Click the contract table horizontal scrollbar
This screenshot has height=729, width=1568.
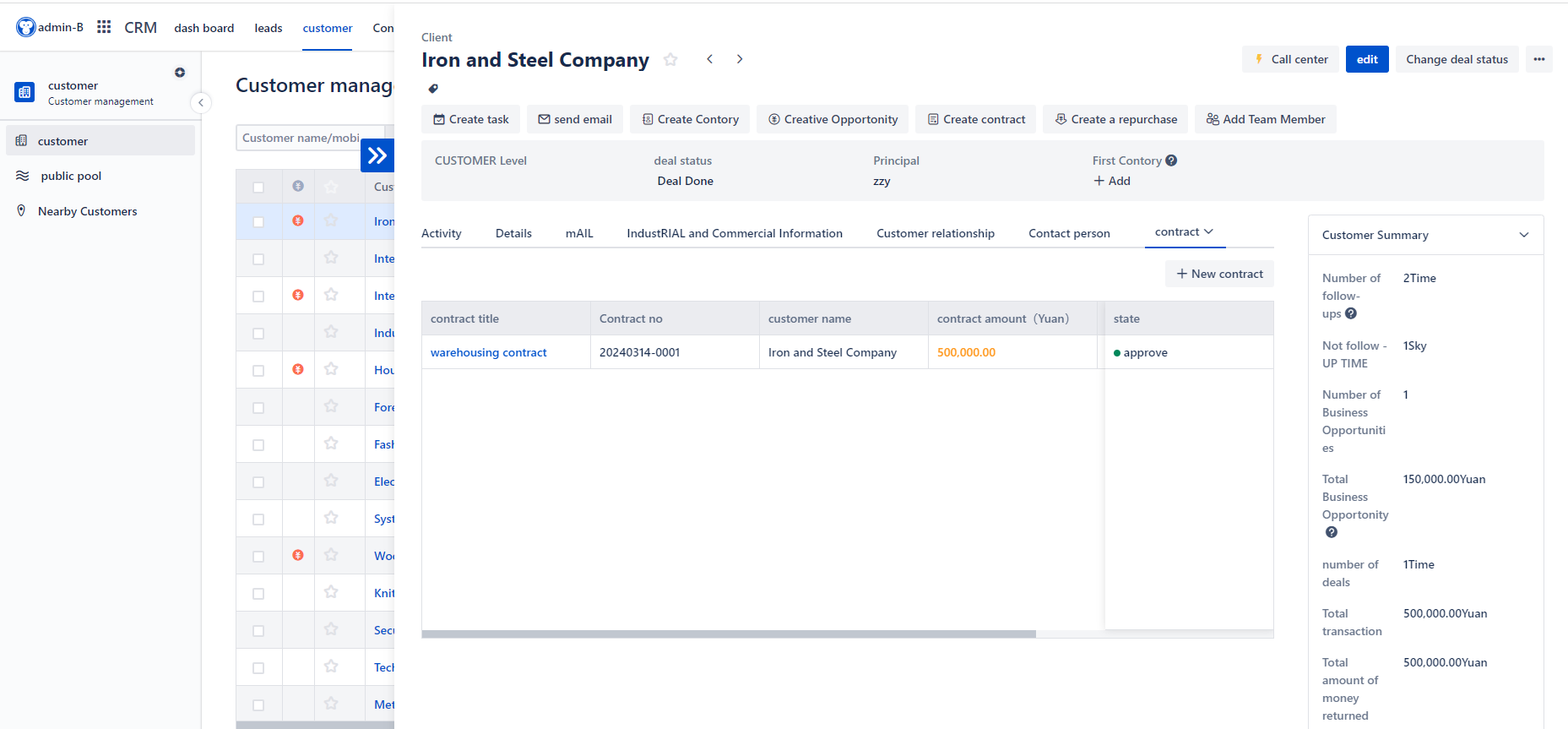coord(728,634)
